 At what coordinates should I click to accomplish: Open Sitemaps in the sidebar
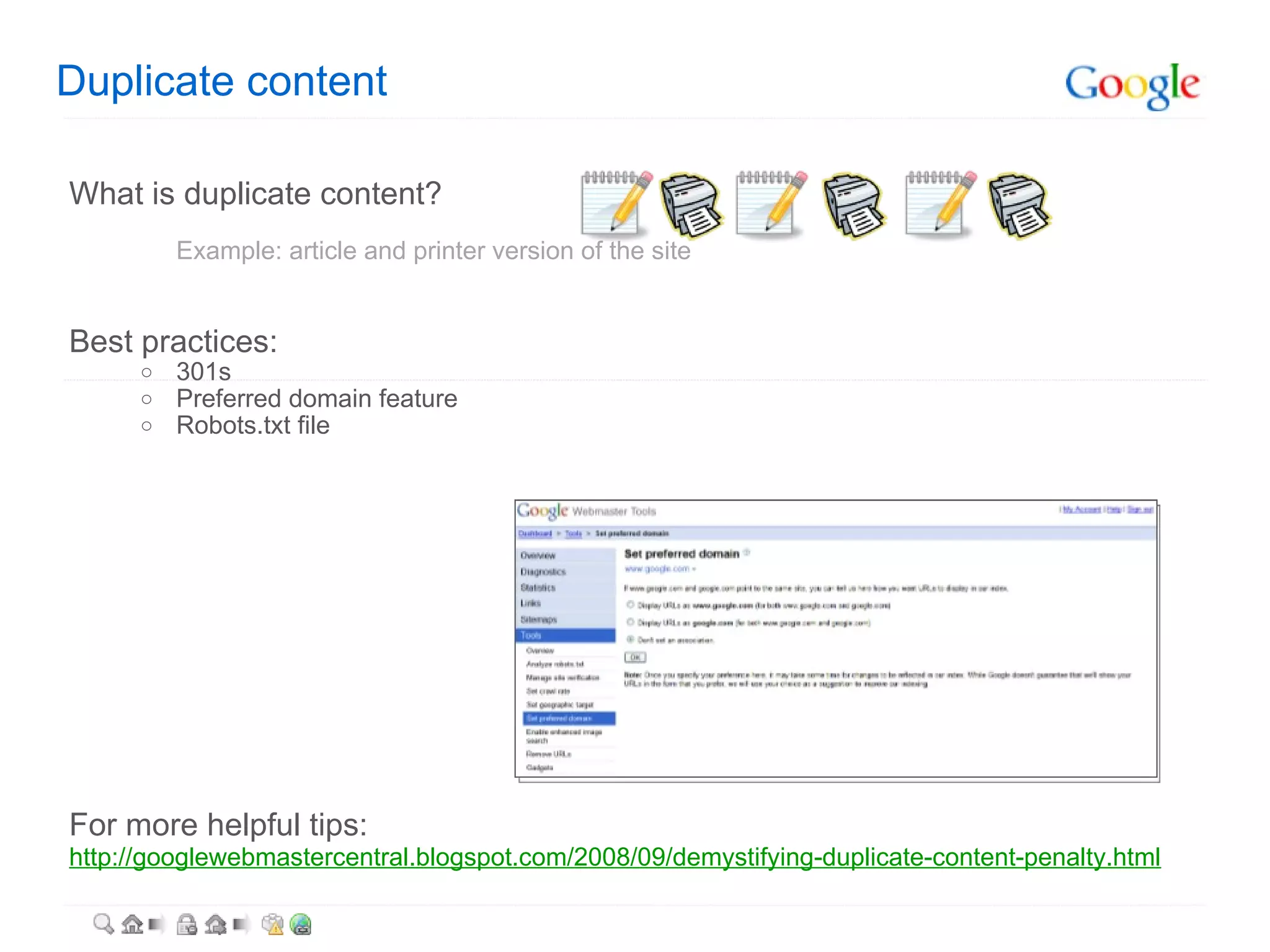(x=566, y=619)
